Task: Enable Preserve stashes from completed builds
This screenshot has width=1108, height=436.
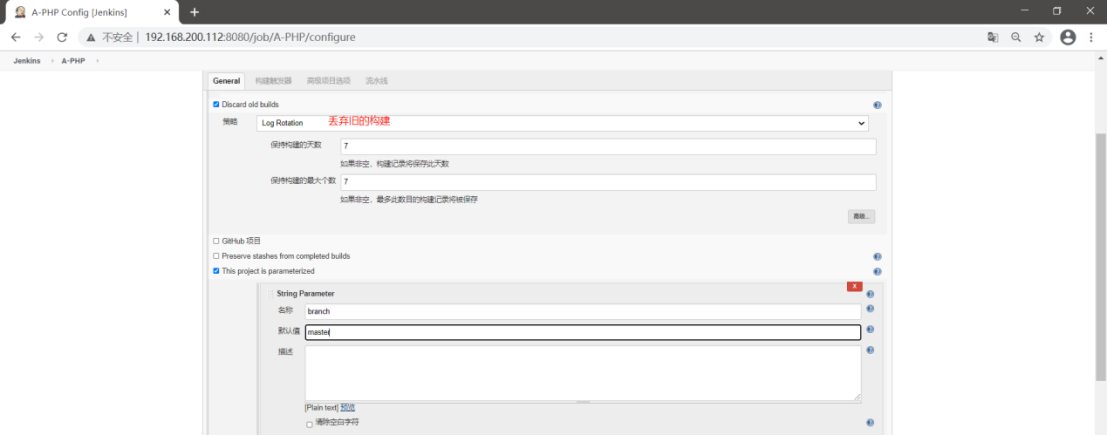Action: coord(216,257)
